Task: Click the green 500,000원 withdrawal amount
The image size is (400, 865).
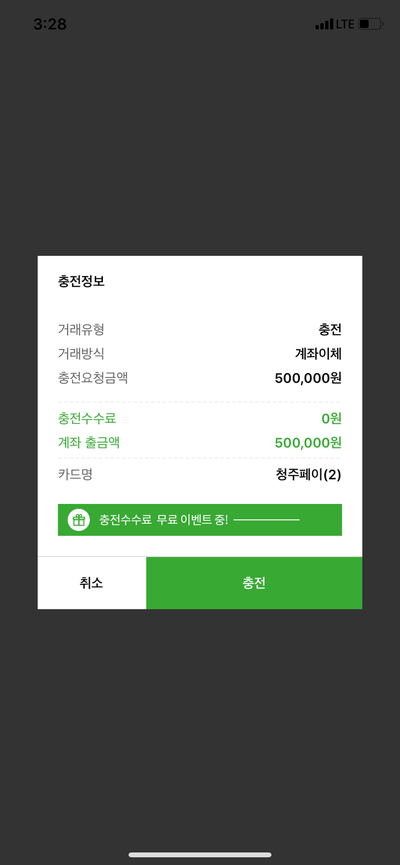Action: [308, 443]
